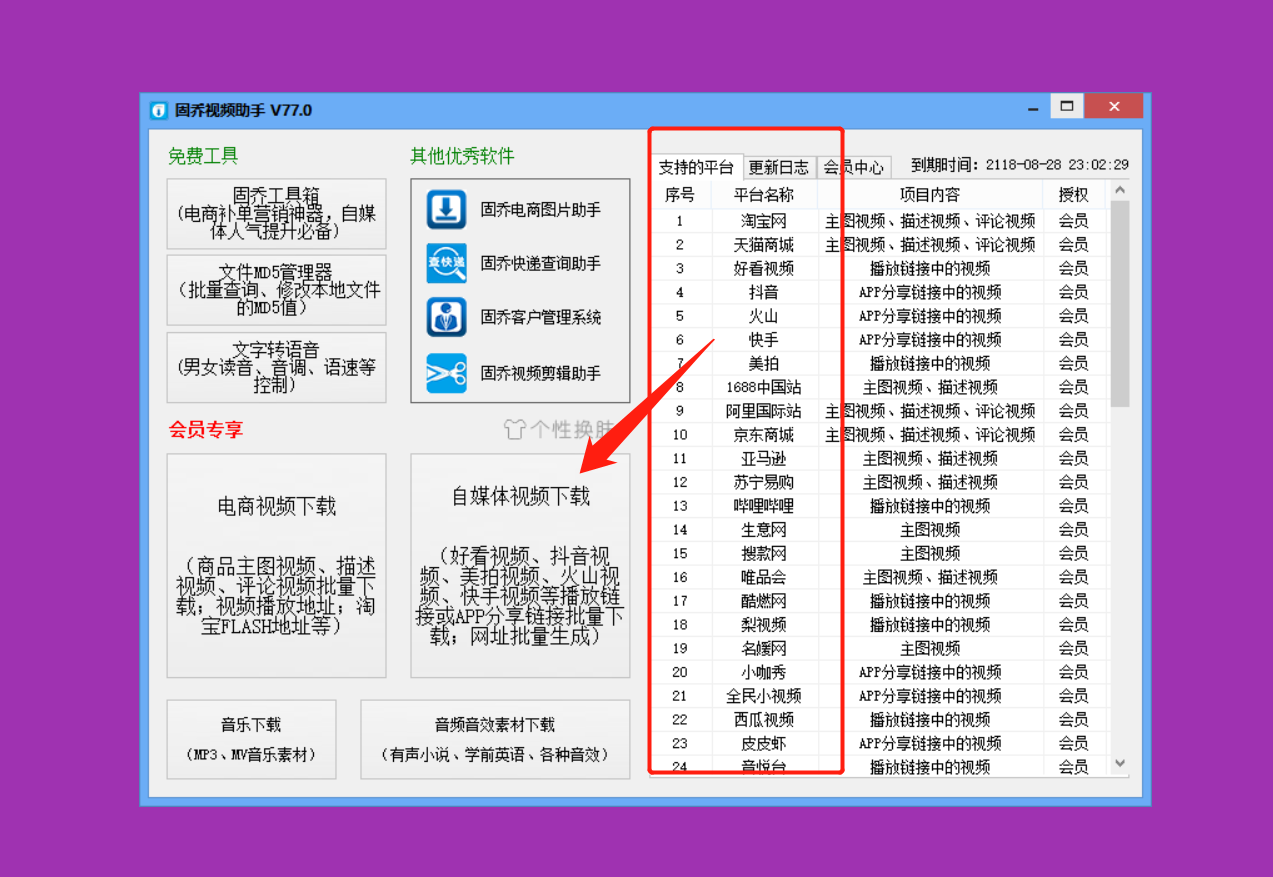Select the 美拍 row
Image resolution: width=1273 pixels, height=877 pixels.
click(879, 363)
